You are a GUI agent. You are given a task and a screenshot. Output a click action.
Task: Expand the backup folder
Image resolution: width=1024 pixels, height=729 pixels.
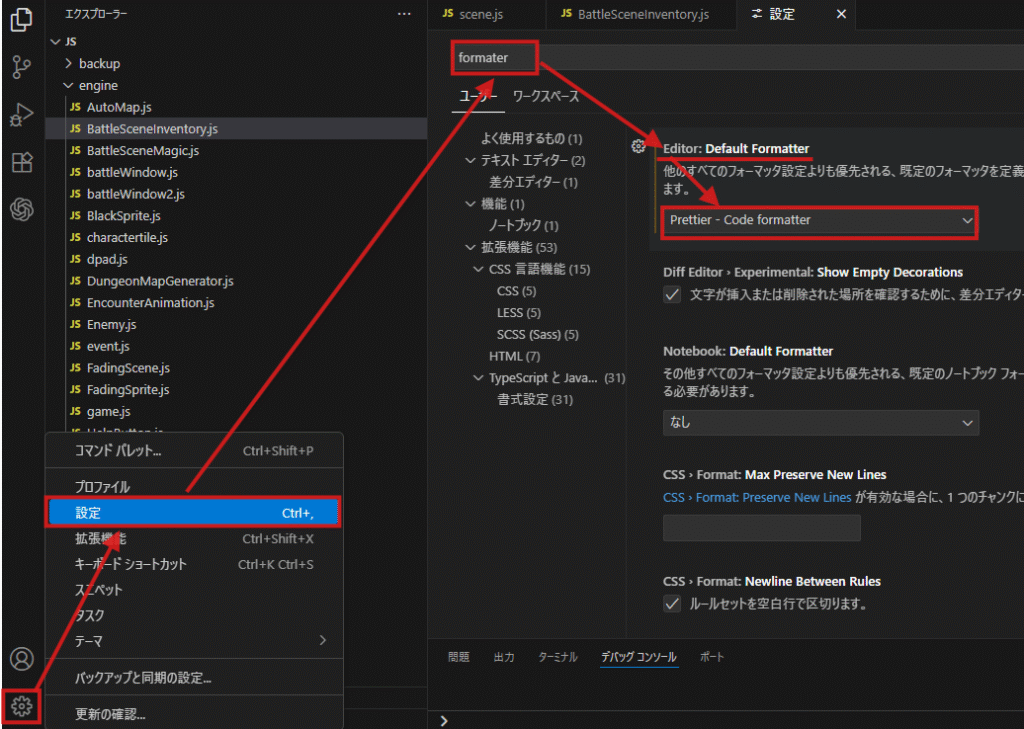pyautogui.click(x=99, y=63)
